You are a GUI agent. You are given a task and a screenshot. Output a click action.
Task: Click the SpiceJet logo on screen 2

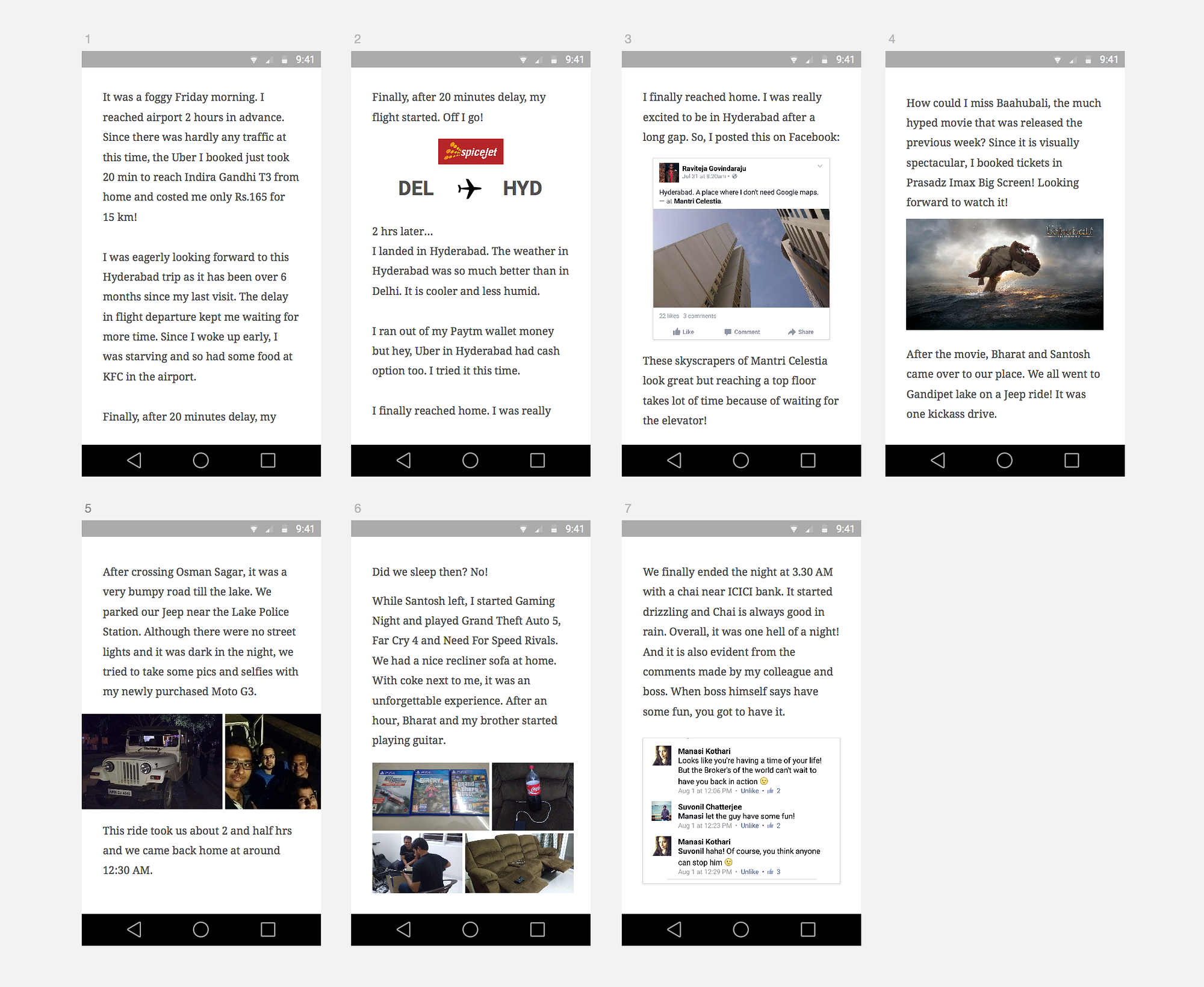470,152
